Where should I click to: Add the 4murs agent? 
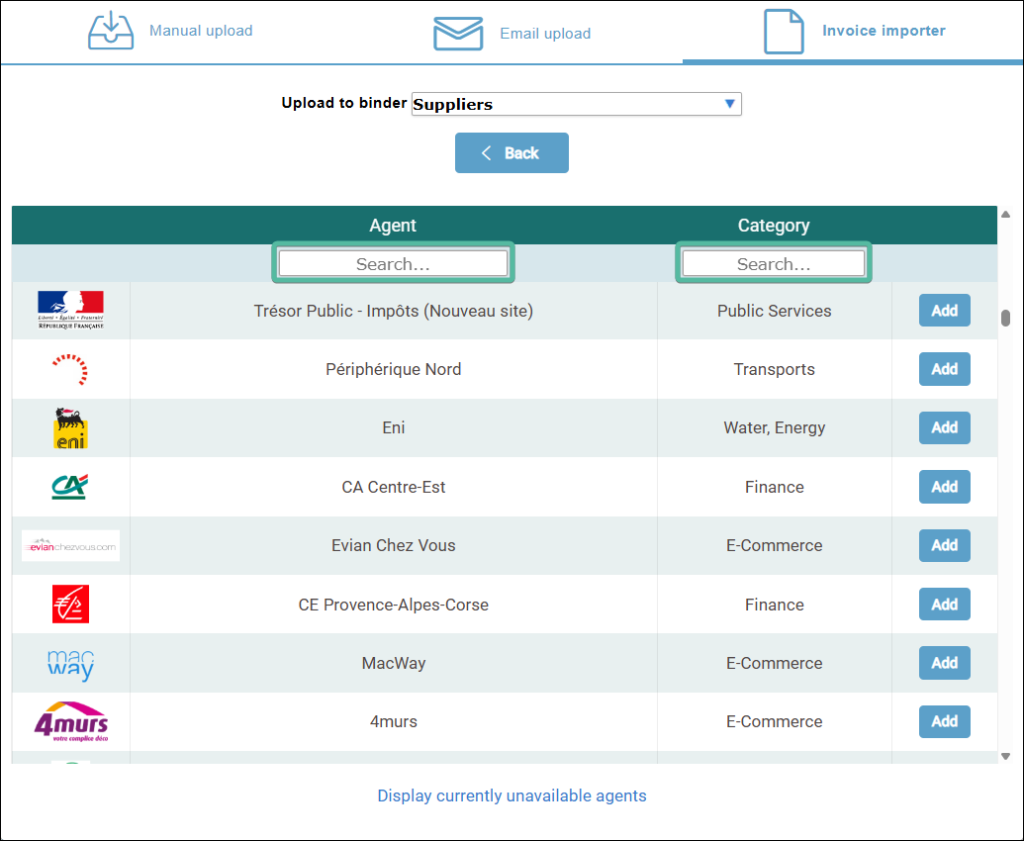(x=944, y=722)
